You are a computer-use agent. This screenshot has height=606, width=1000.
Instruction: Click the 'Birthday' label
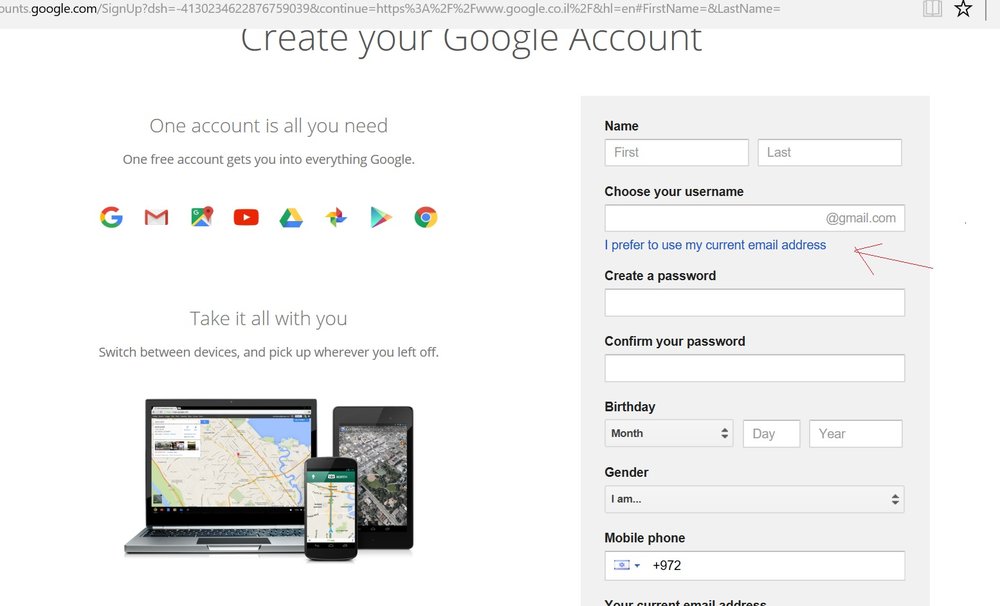click(x=630, y=406)
